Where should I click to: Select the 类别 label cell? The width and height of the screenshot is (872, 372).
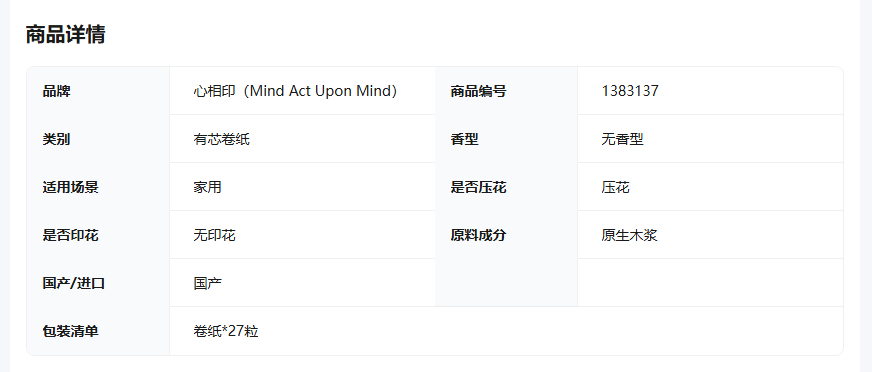(x=98, y=138)
